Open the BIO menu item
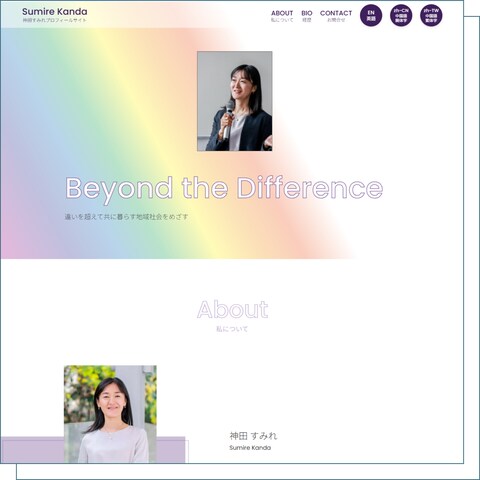Screen dimensions: 480x480 (307, 16)
